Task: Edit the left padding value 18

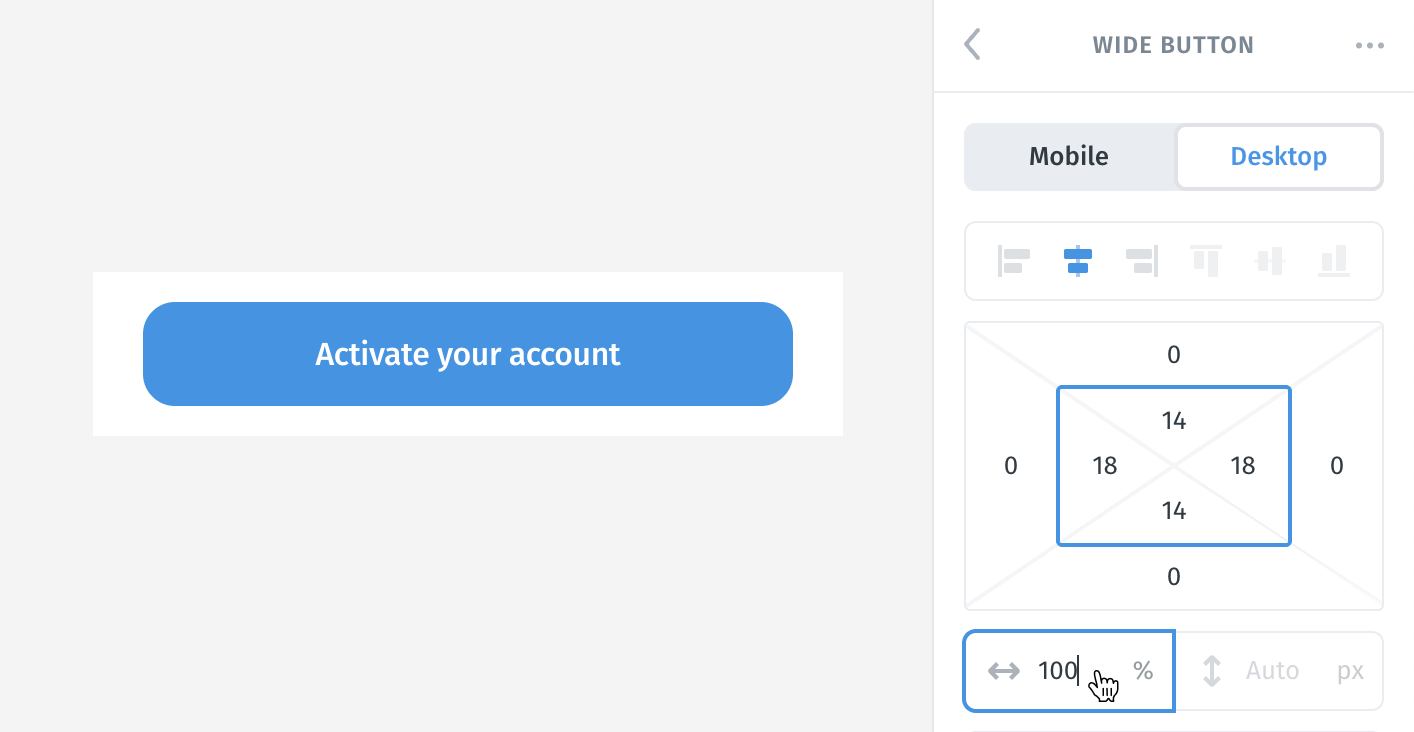Action: [x=1105, y=465]
